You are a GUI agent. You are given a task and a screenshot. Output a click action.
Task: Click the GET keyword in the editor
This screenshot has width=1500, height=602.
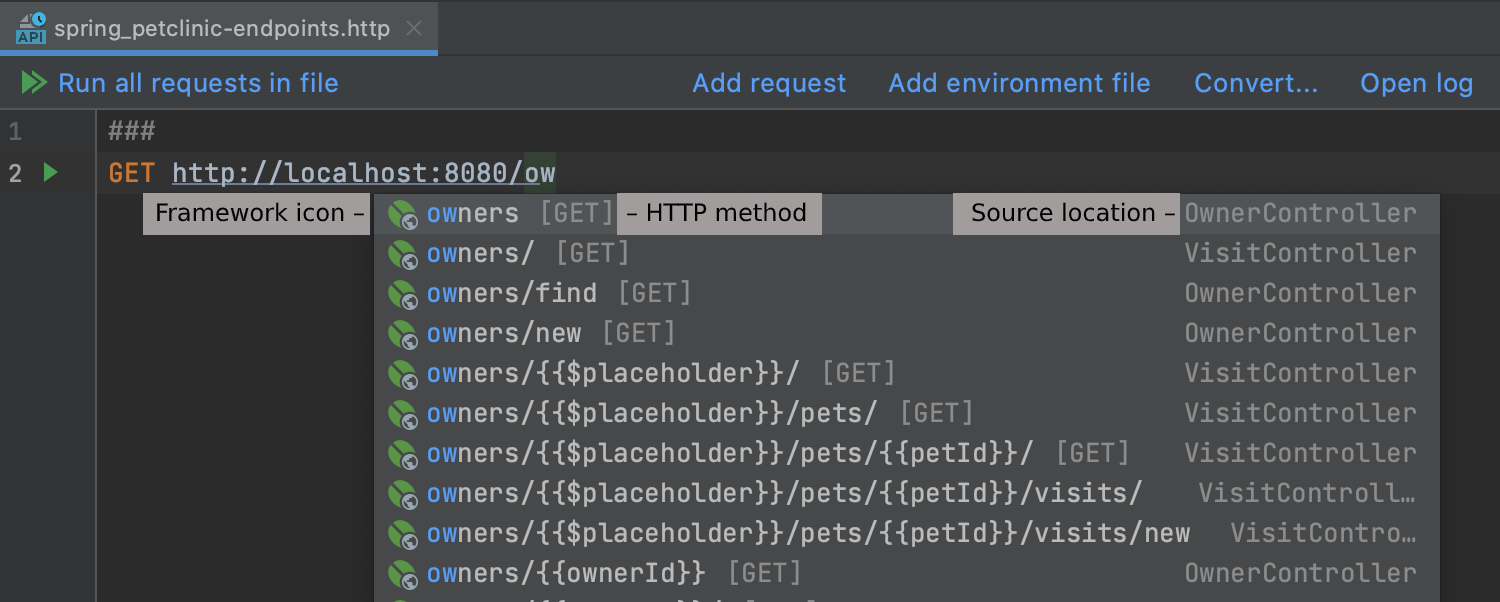(x=132, y=174)
